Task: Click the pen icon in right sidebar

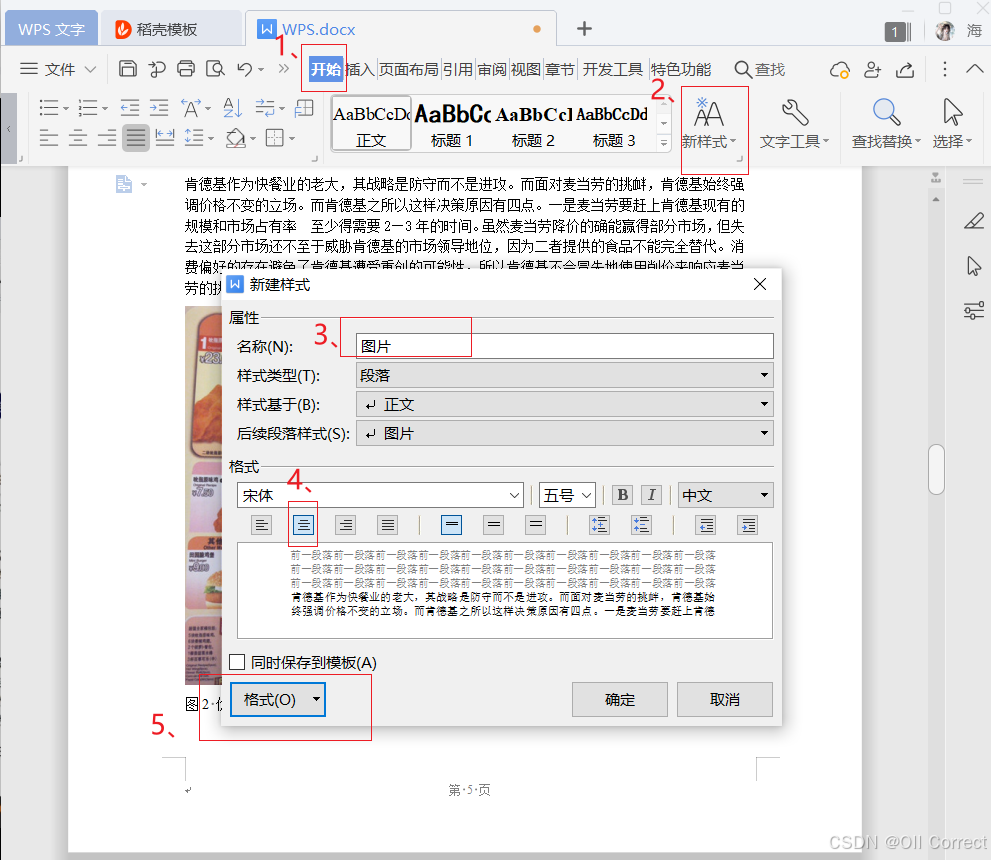Action: click(974, 221)
